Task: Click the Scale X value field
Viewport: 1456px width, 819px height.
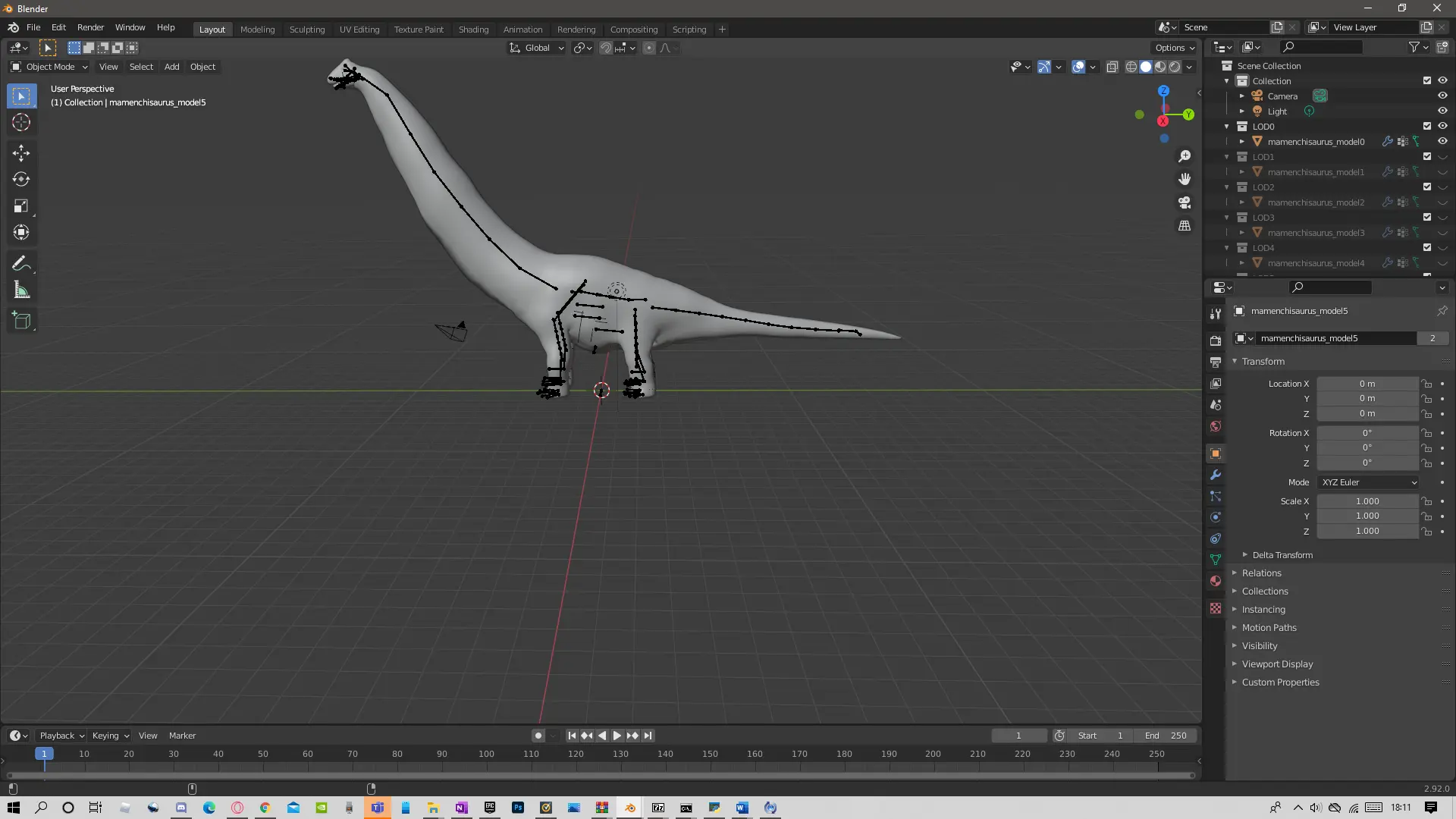Action: (x=1367, y=501)
